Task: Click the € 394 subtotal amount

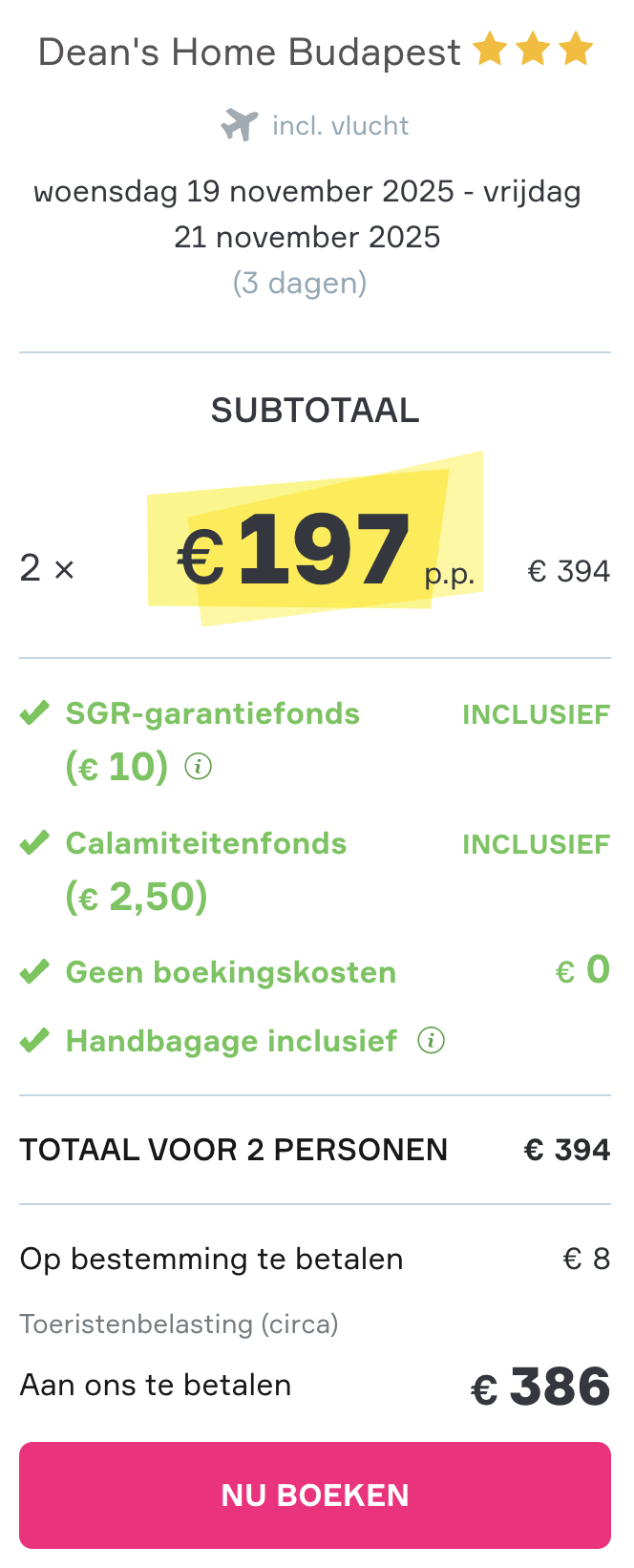Action: pyautogui.click(x=569, y=570)
